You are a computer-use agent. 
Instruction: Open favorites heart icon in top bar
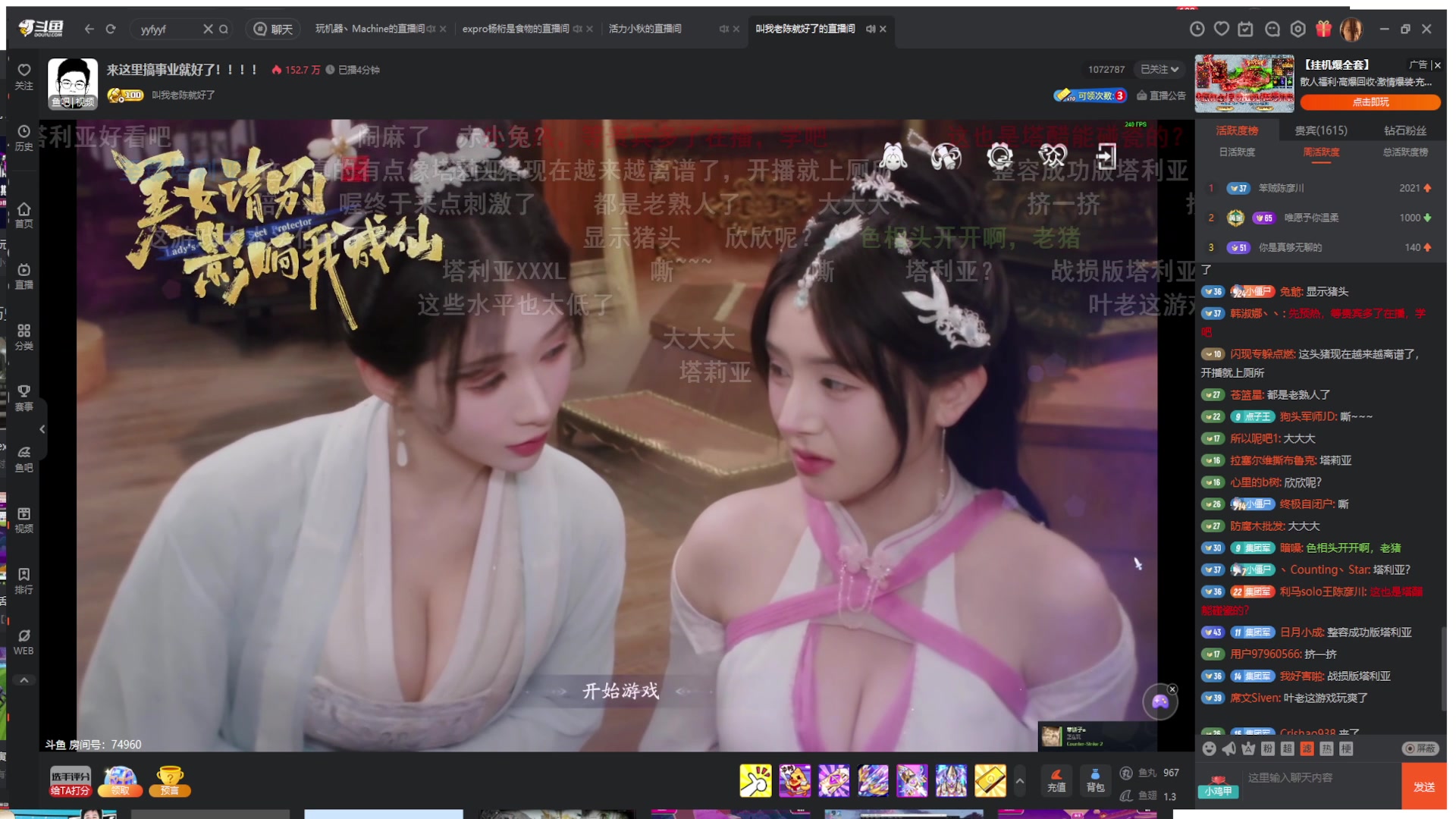1222,29
